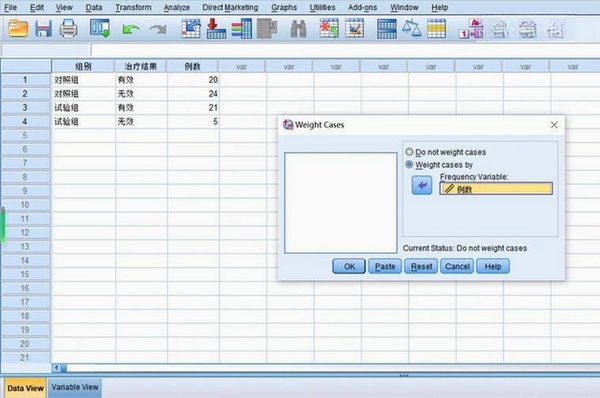Open the Graphs menu
This screenshot has height=398, width=600.
[x=284, y=7]
